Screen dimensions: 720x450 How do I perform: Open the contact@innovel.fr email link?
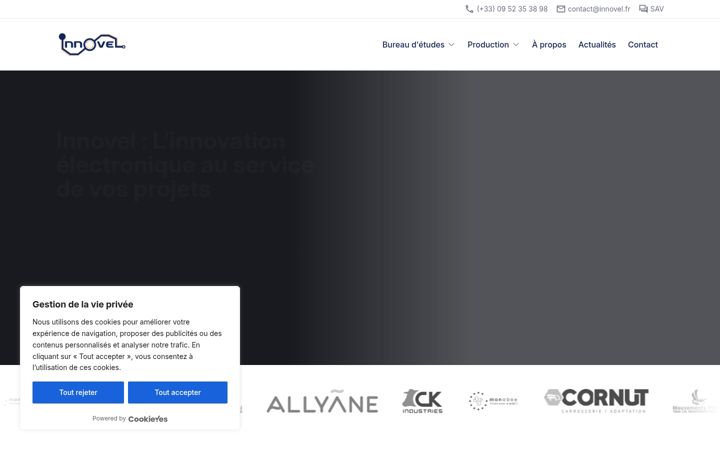coord(599,9)
